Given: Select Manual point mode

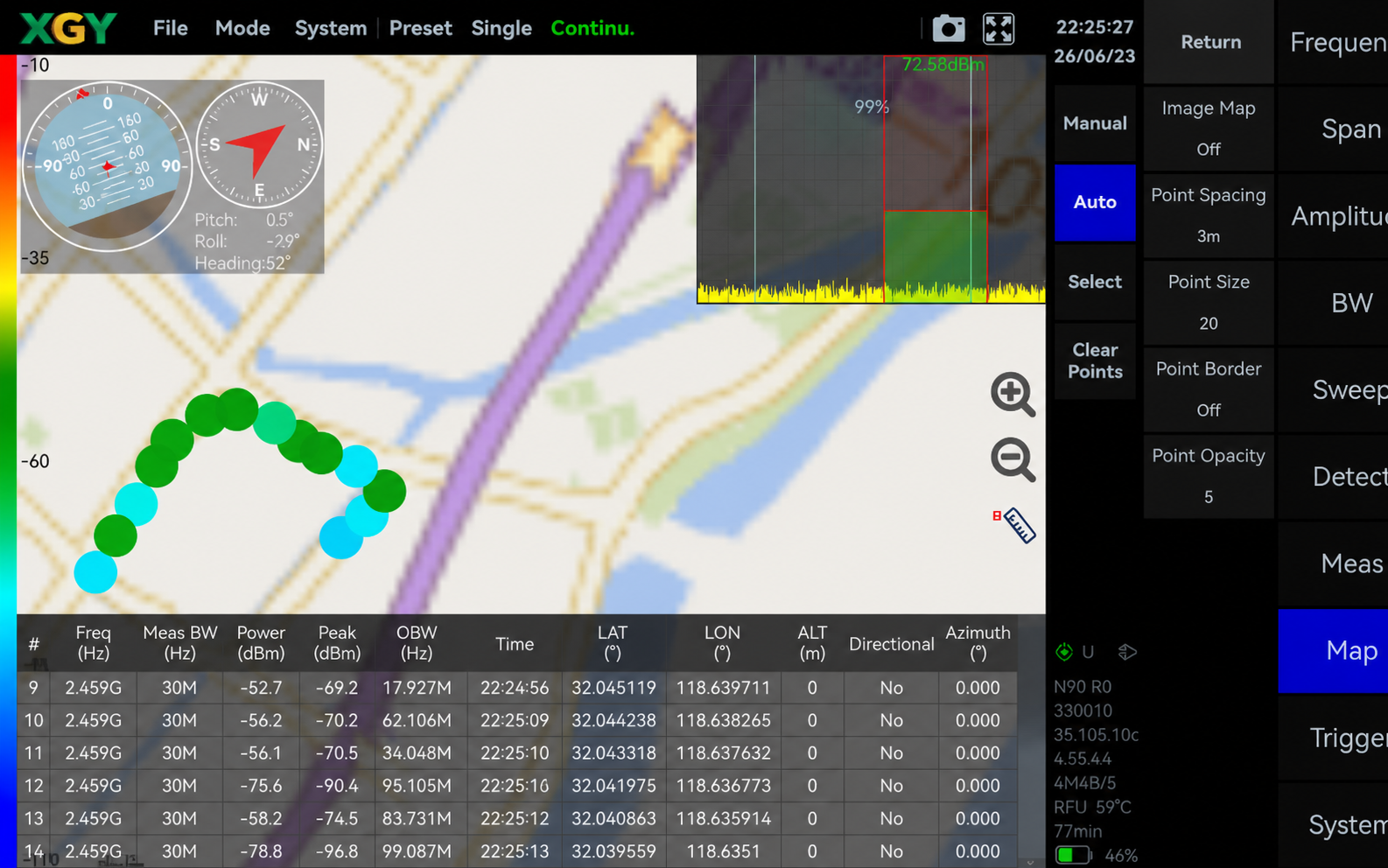Looking at the screenshot, I should click(x=1095, y=123).
